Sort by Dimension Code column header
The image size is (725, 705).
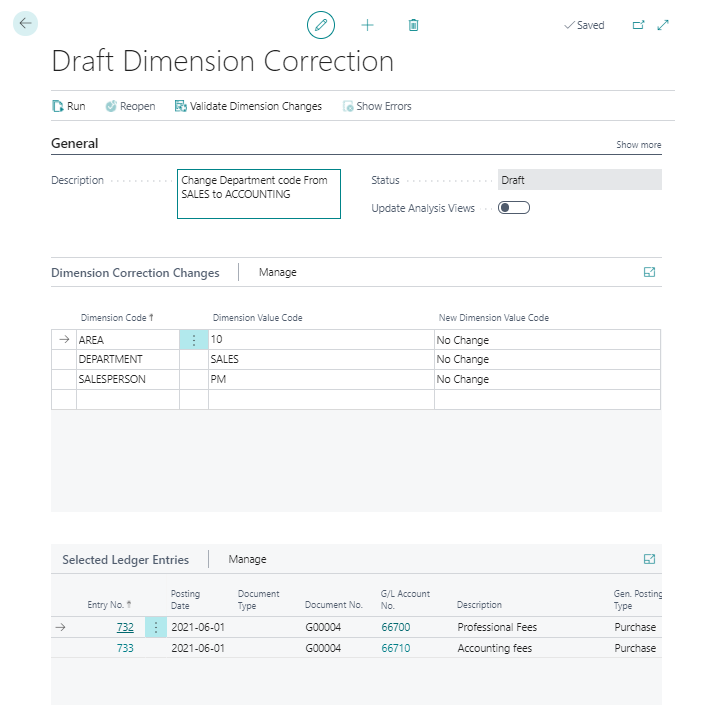(116, 318)
